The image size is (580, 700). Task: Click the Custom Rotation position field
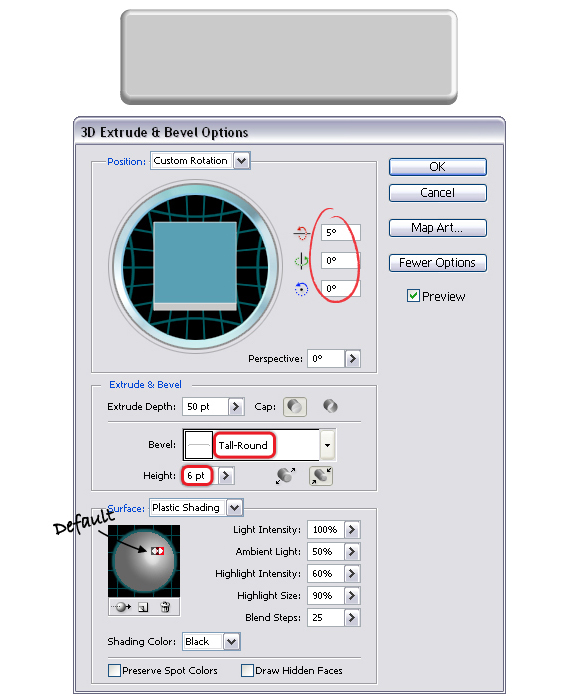[192, 161]
